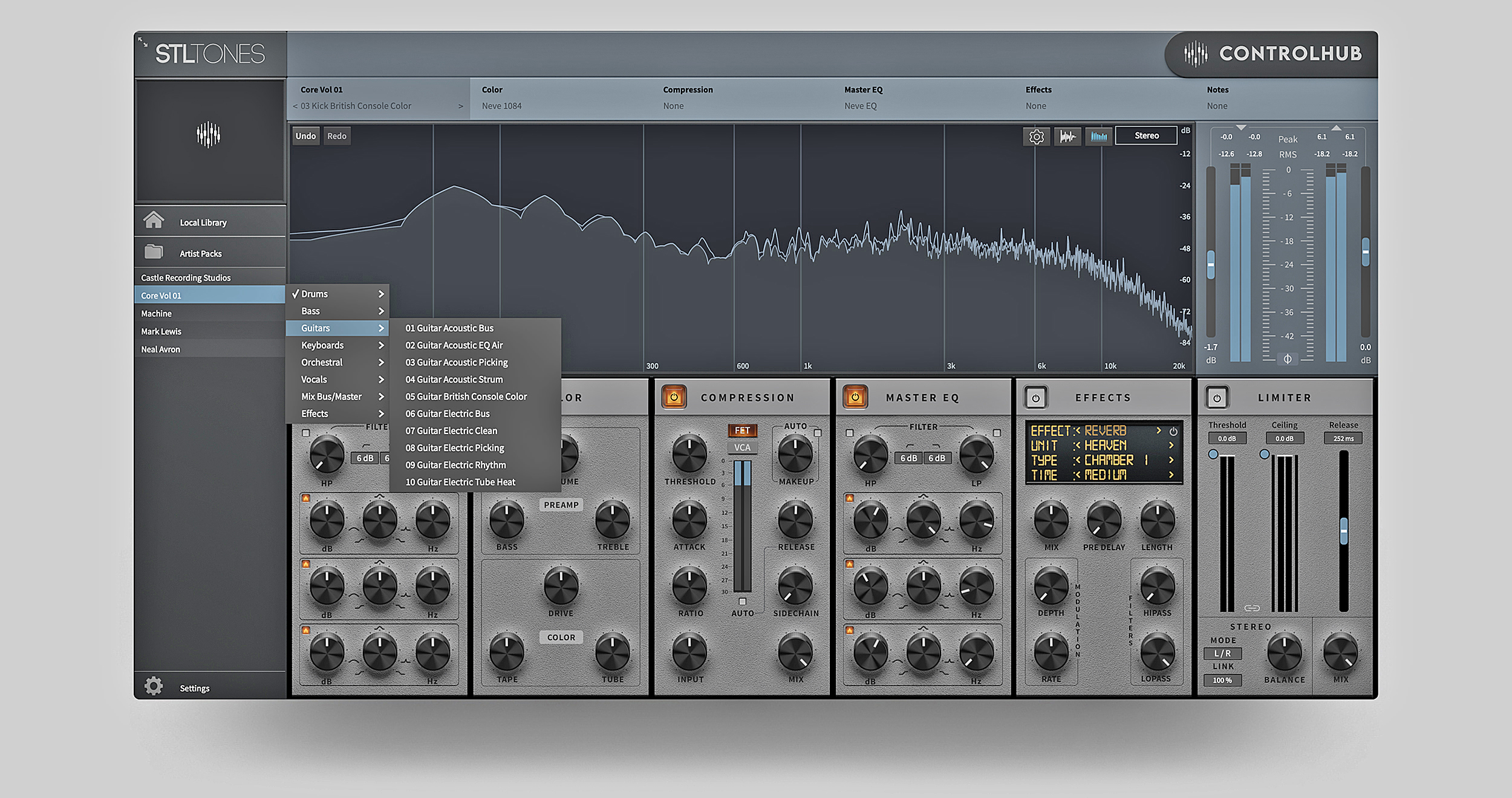Open Local Library home icon
Screen dimensions: 1512x798
pos(154,220)
